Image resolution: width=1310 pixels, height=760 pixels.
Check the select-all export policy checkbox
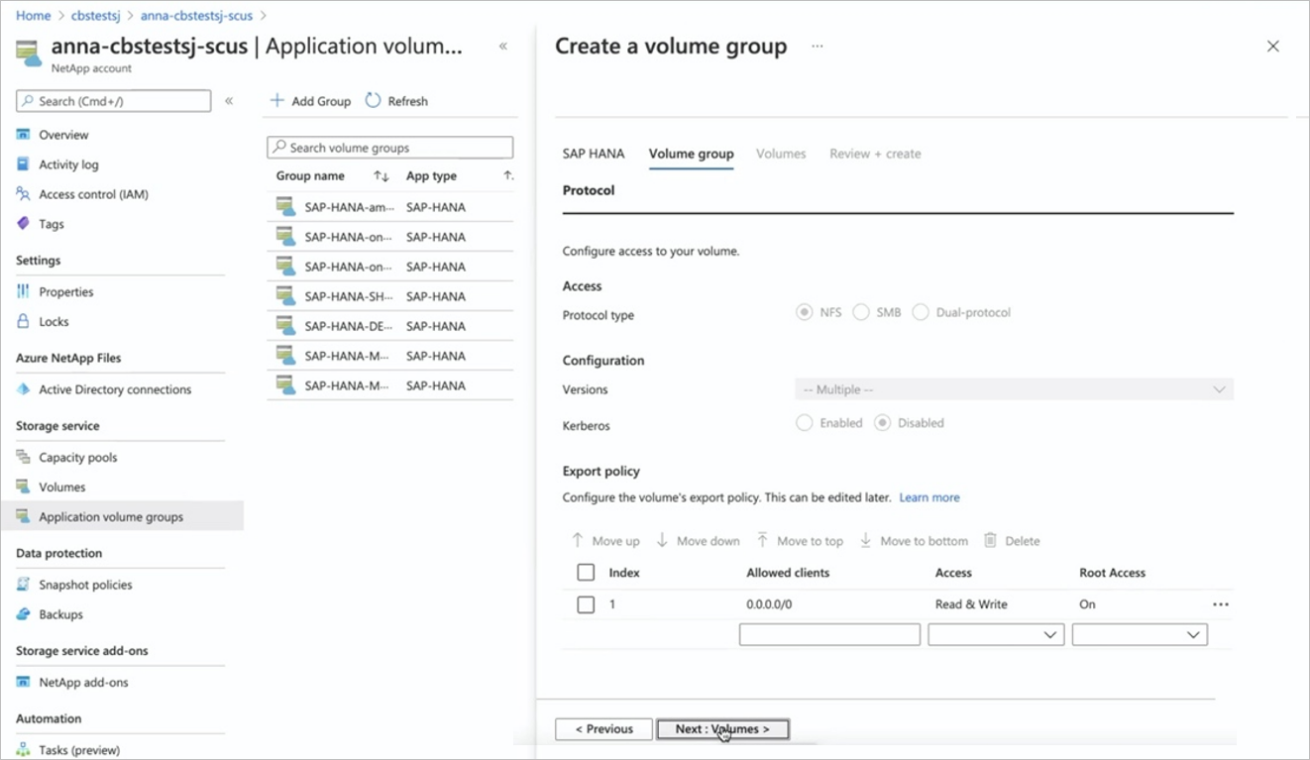(586, 573)
